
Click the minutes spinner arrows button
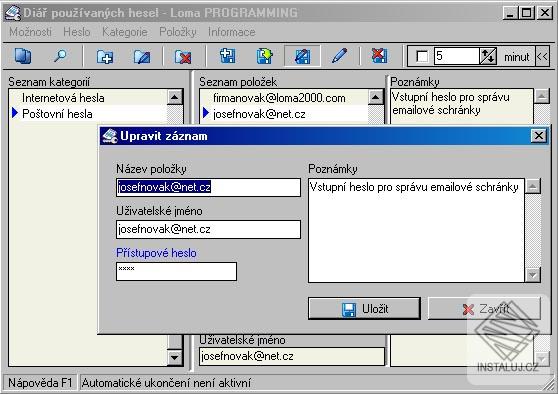(488, 56)
